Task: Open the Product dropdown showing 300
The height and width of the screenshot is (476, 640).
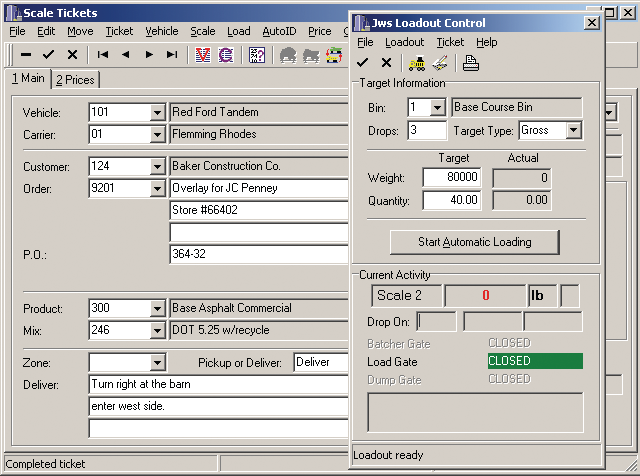Action: pos(157,308)
